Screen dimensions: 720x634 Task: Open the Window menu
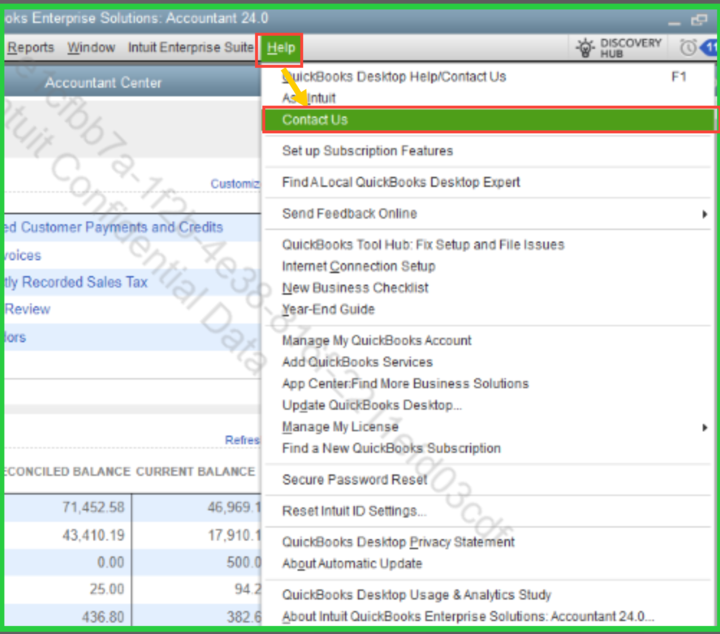click(91, 47)
